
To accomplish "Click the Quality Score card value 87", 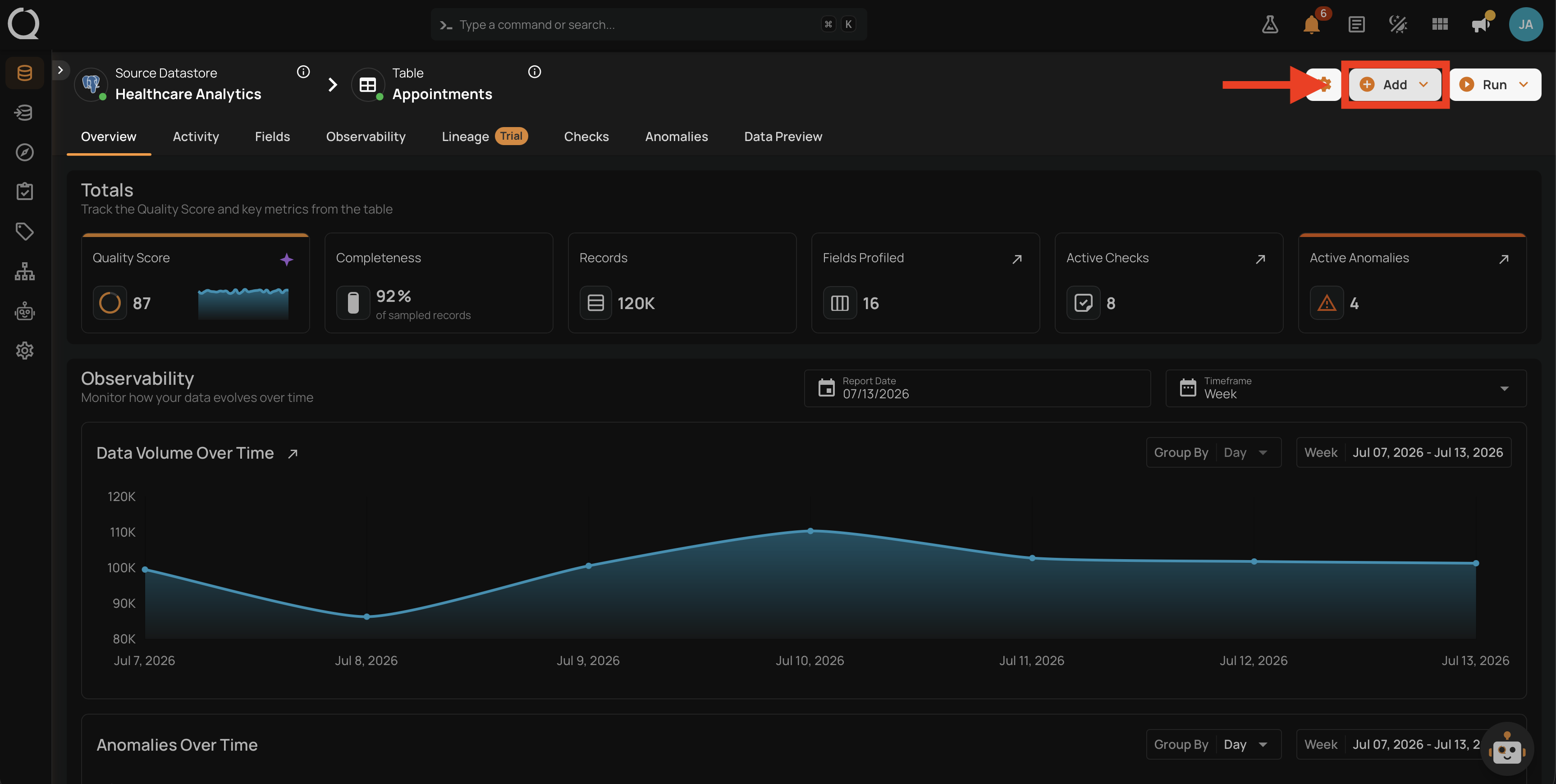I will 142,303.
